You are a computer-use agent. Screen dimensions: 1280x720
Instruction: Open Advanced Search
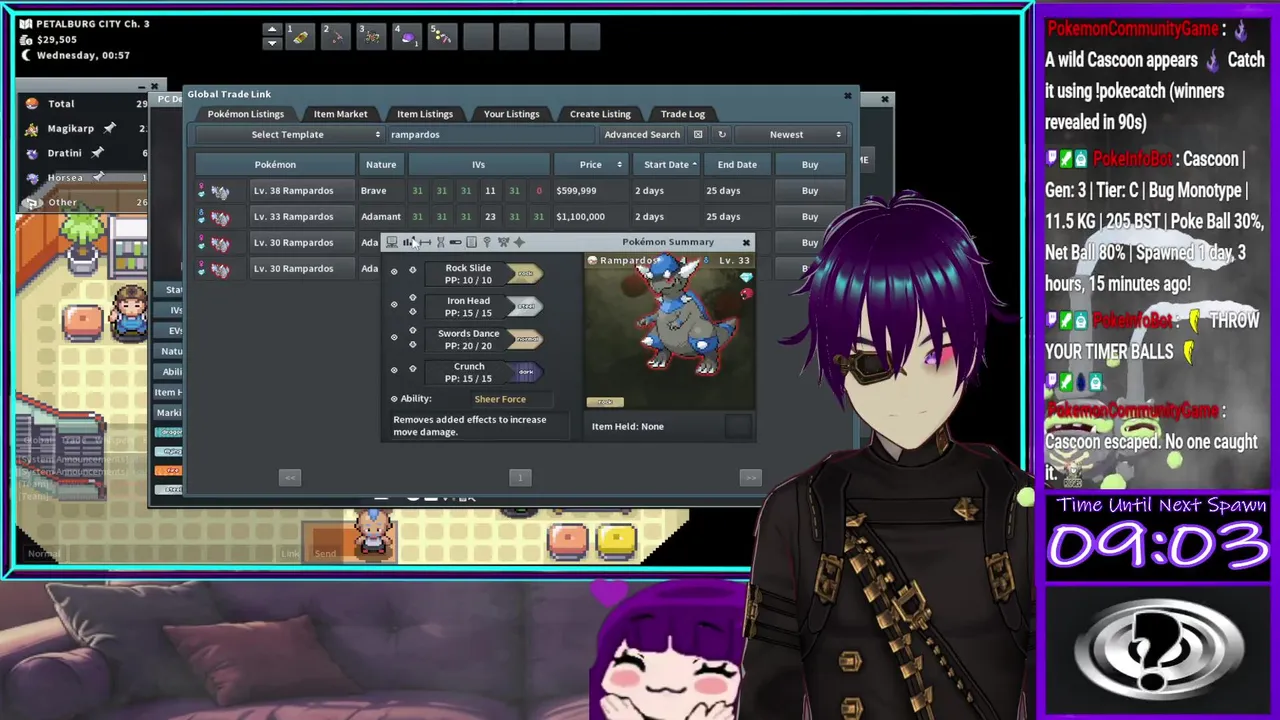(642, 134)
